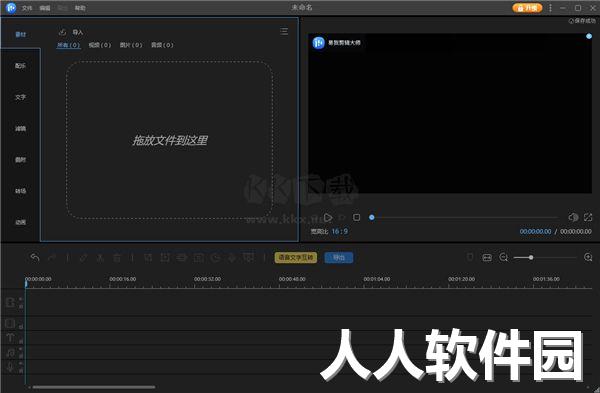Open the 叠附 sidebar tab
This screenshot has height=393, width=600.
[20, 160]
